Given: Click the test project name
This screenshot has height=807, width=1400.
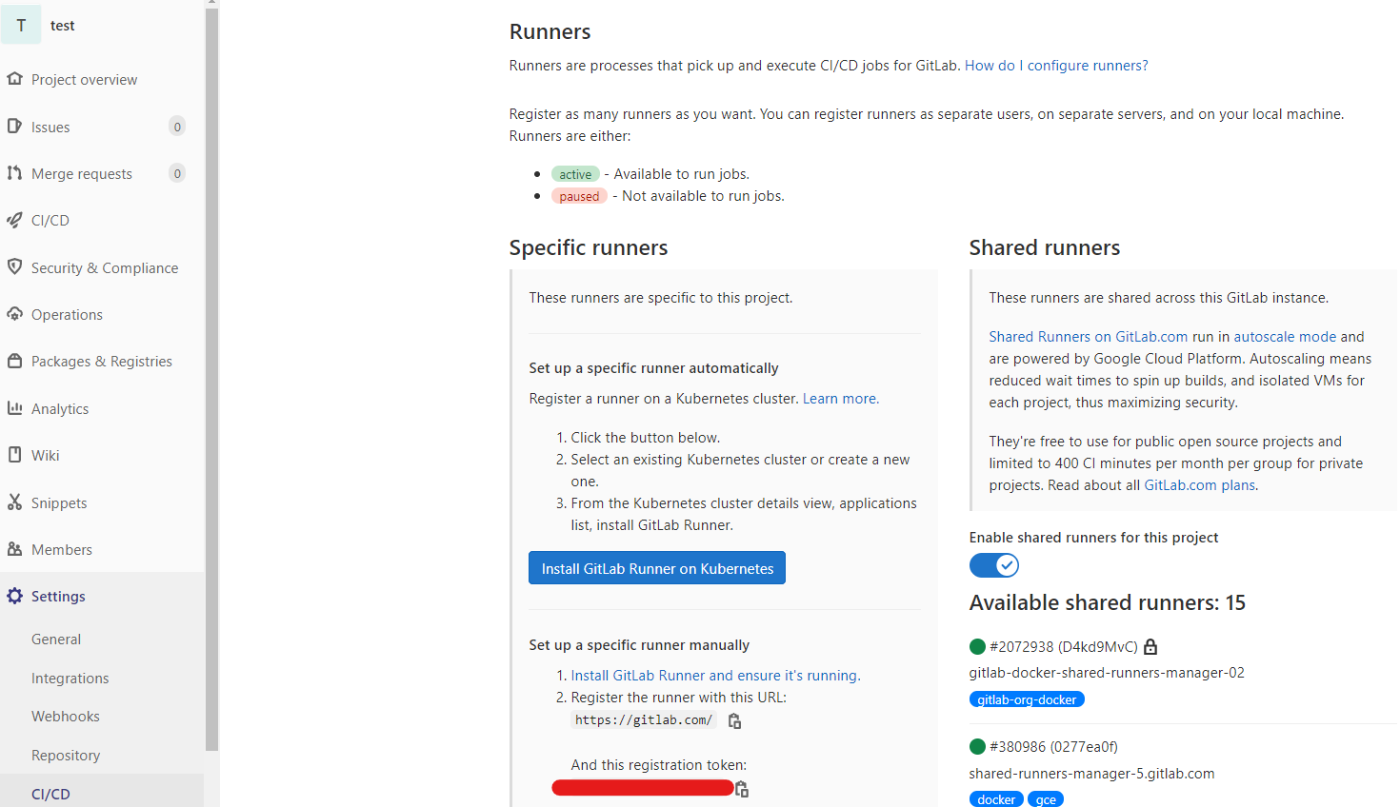Looking at the screenshot, I should (x=63, y=26).
